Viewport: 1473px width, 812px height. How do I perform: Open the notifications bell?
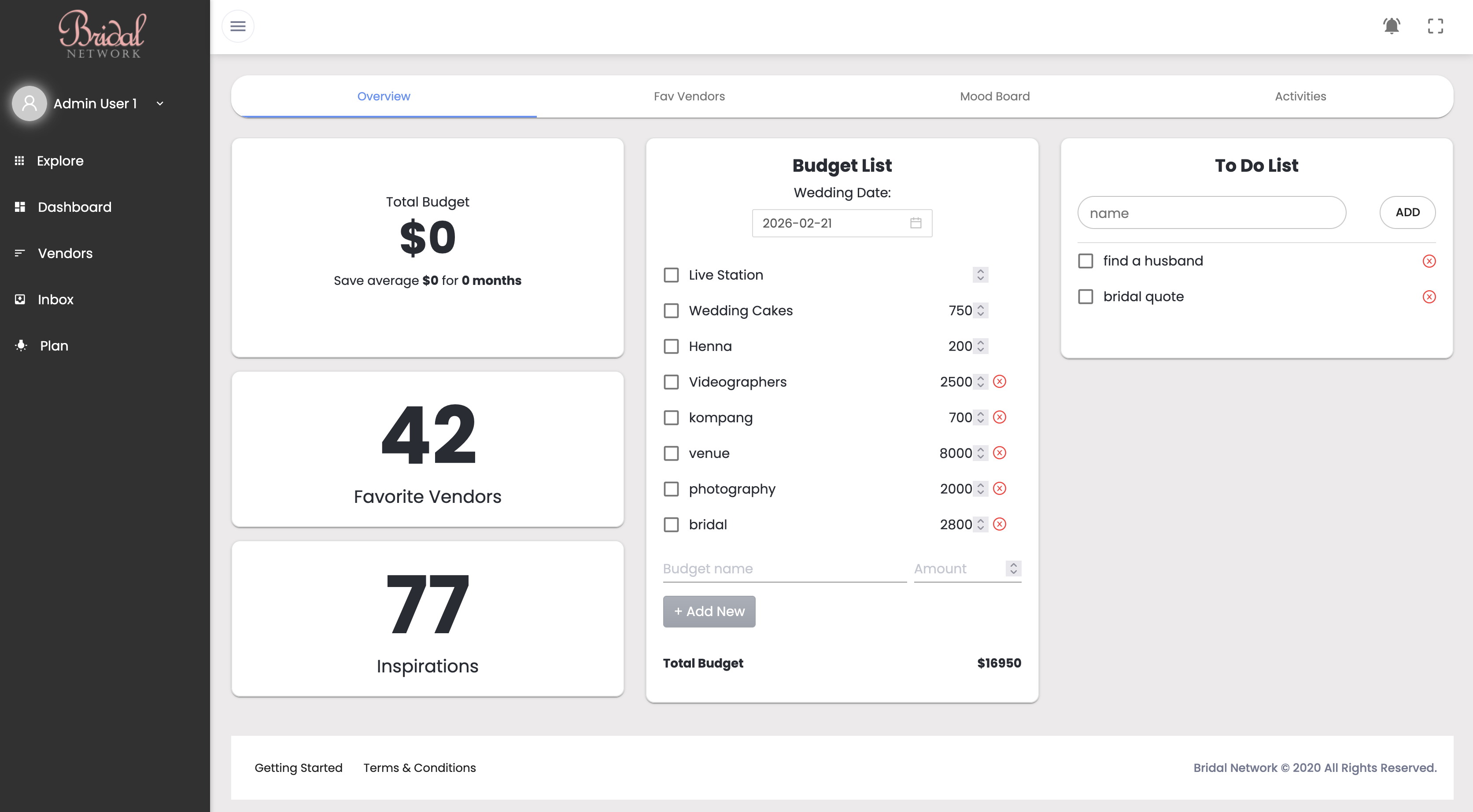pyautogui.click(x=1391, y=26)
